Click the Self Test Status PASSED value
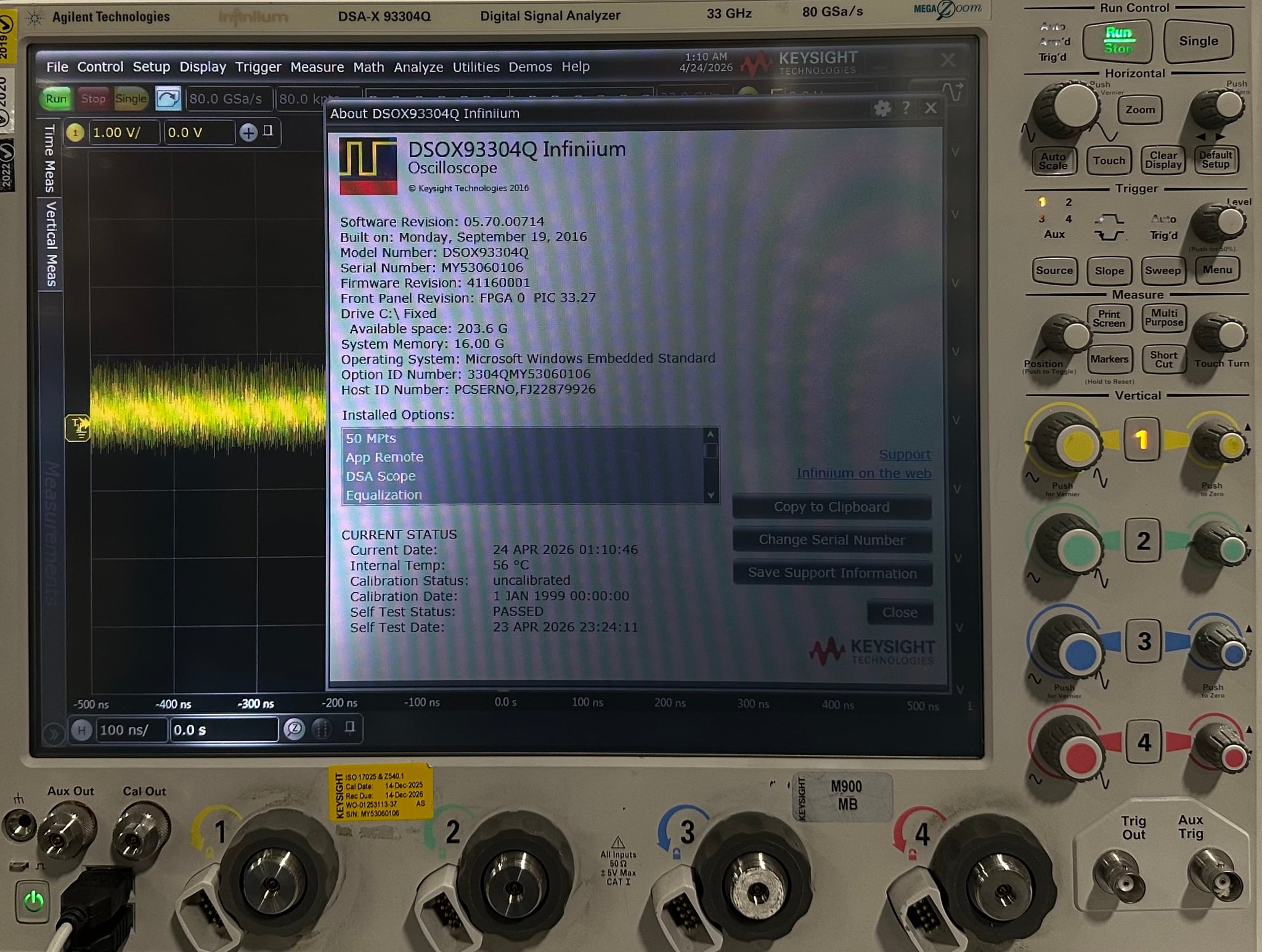 518,611
